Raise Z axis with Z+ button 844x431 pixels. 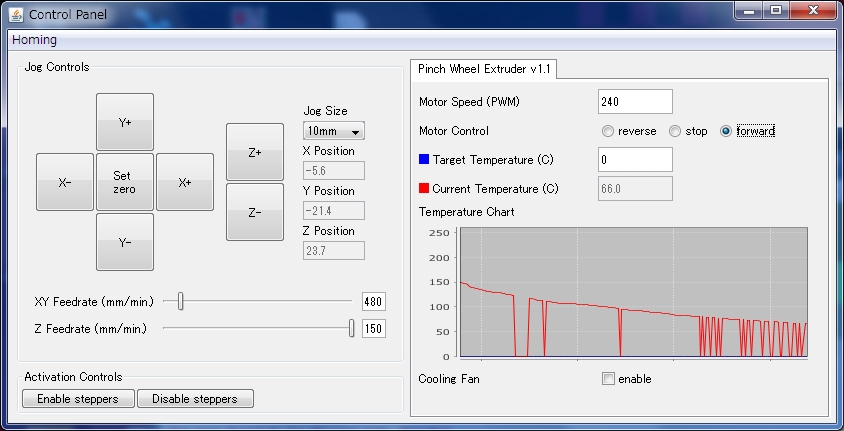pos(255,152)
